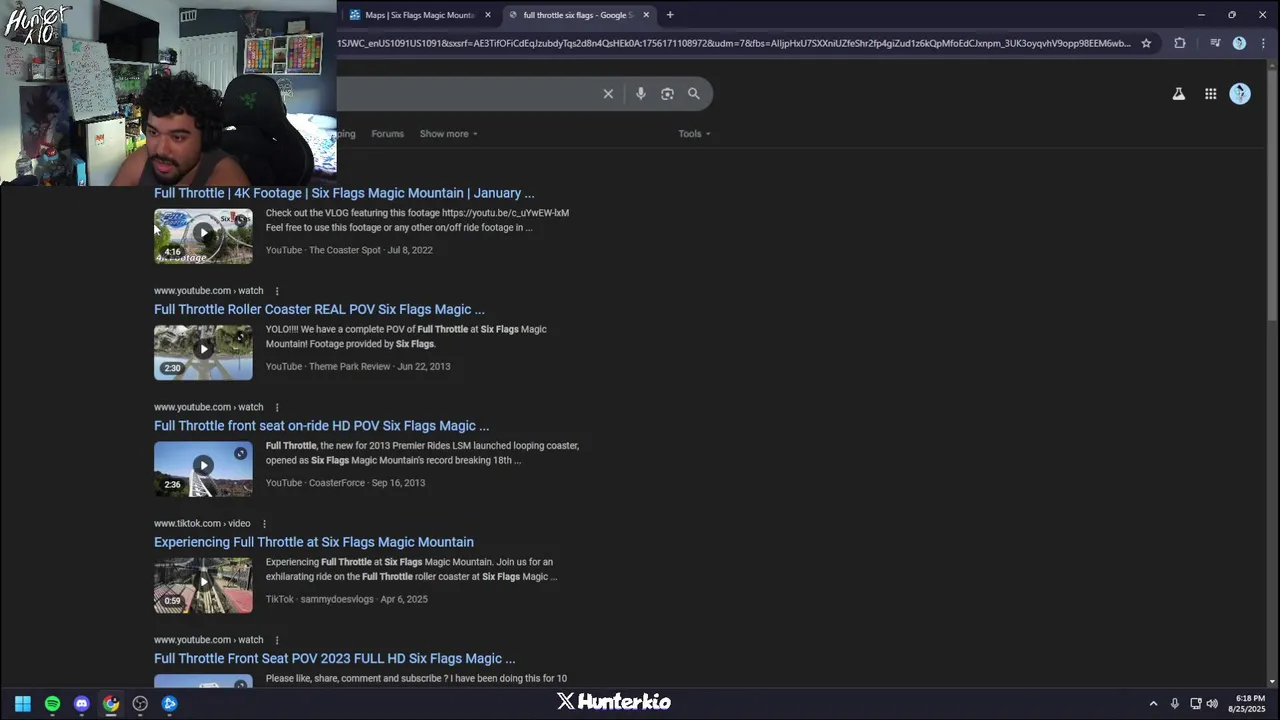The height and width of the screenshot is (720, 1280).
Task: Open the network status tray icon
Action: (x=1195, y=704)
